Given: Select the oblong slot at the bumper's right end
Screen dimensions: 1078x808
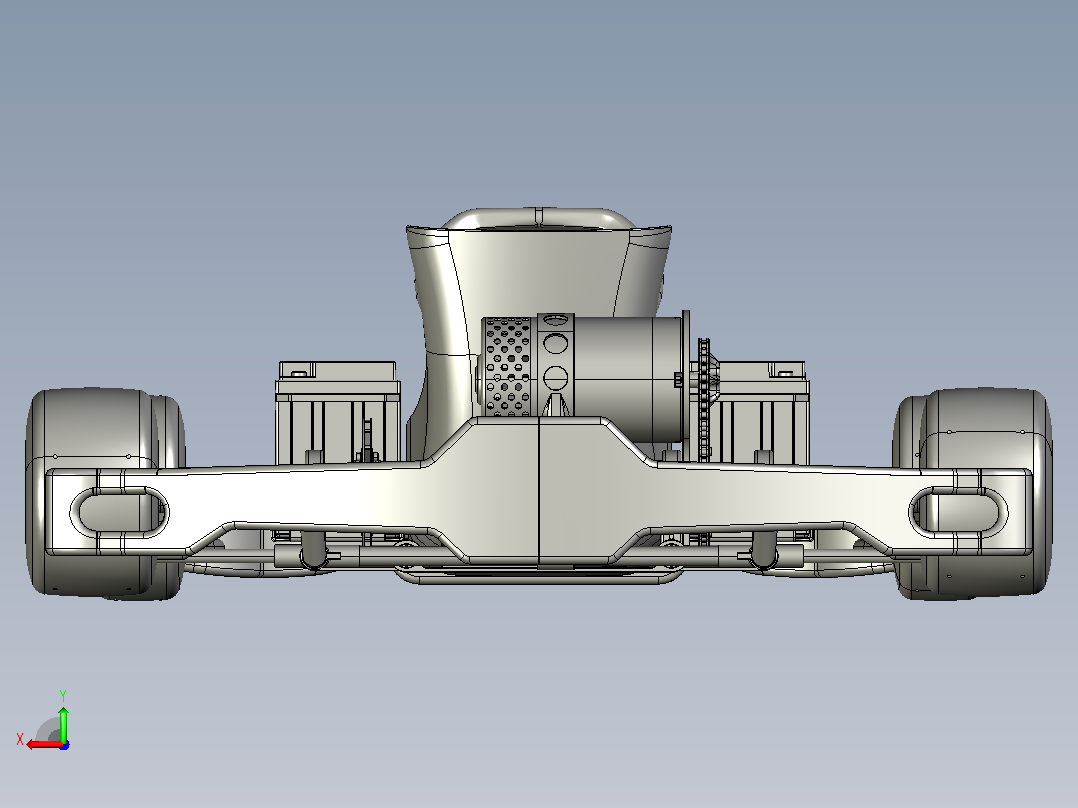Looking at the screenshot, I should (958, 512).
